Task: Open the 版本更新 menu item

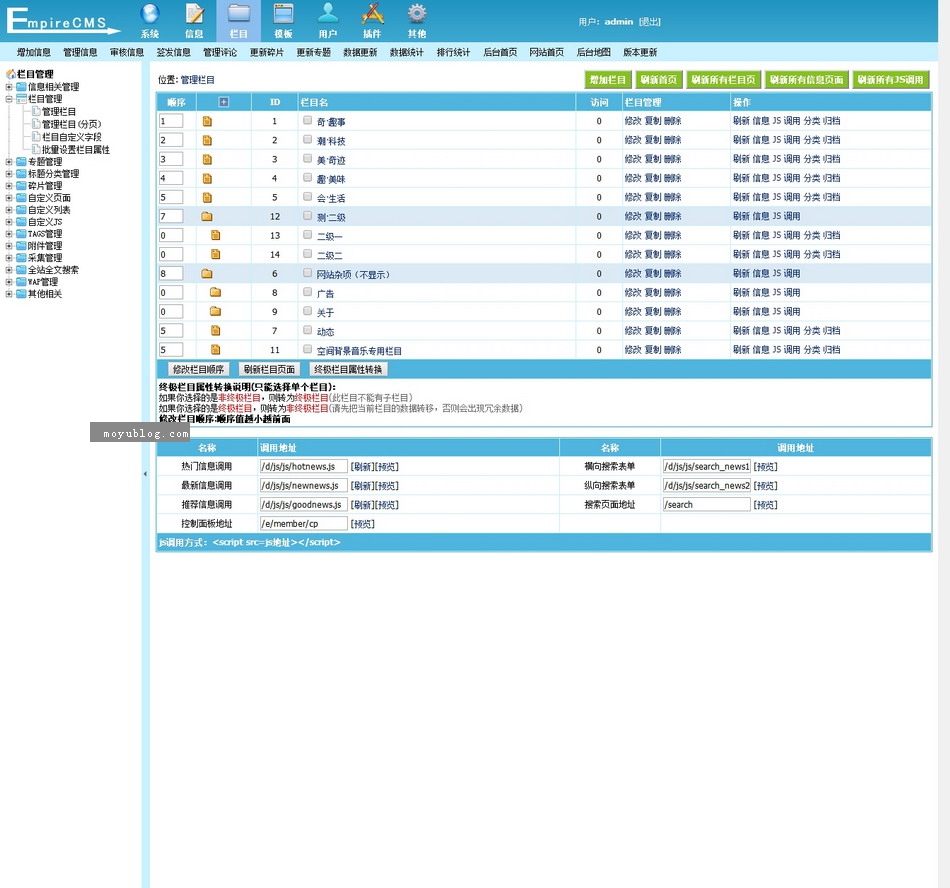Action: (x=640, y=53)
